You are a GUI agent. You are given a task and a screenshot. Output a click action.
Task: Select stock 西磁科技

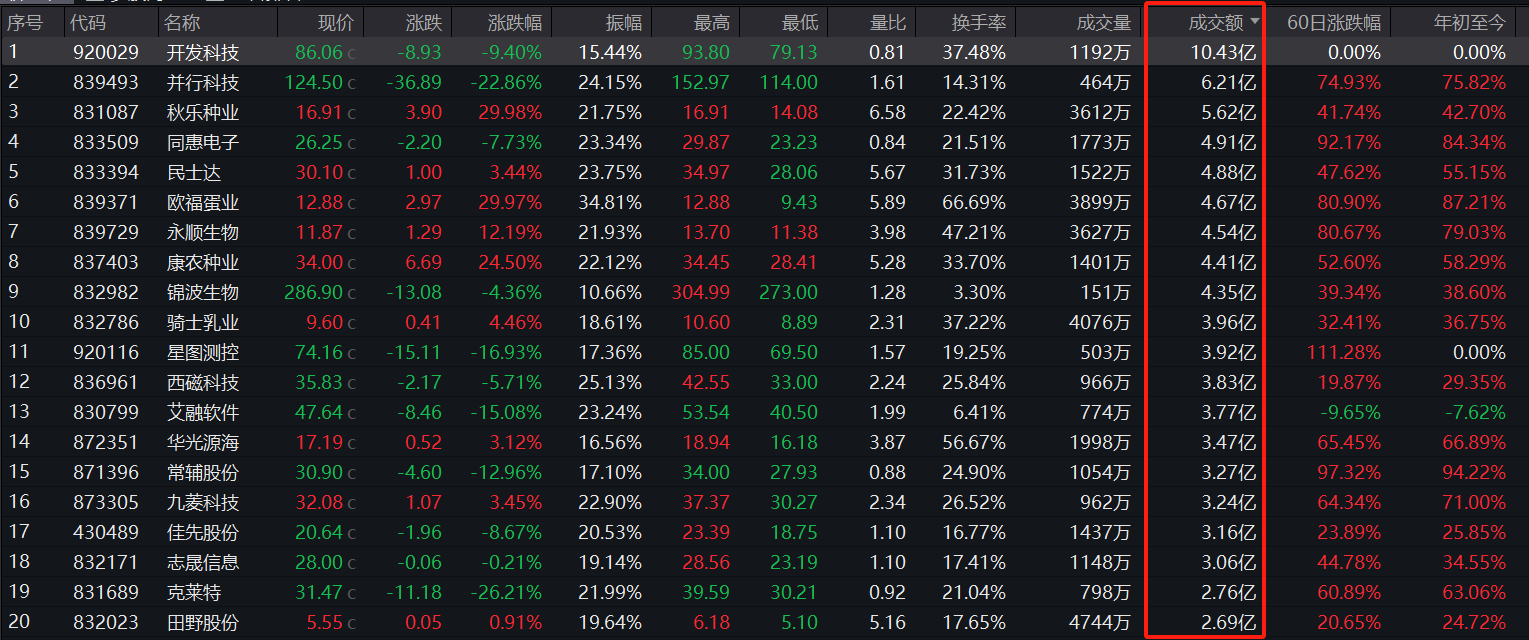(x=203, y=382)
